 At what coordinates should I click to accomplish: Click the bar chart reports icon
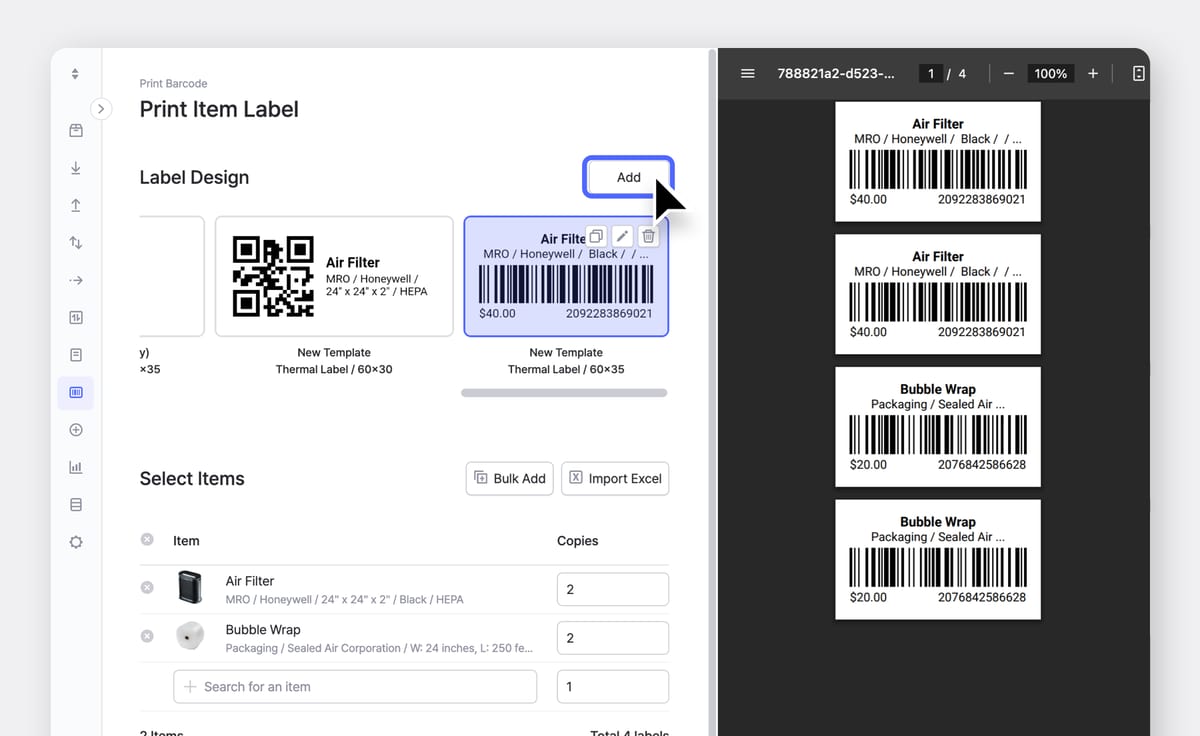[75, 466]
